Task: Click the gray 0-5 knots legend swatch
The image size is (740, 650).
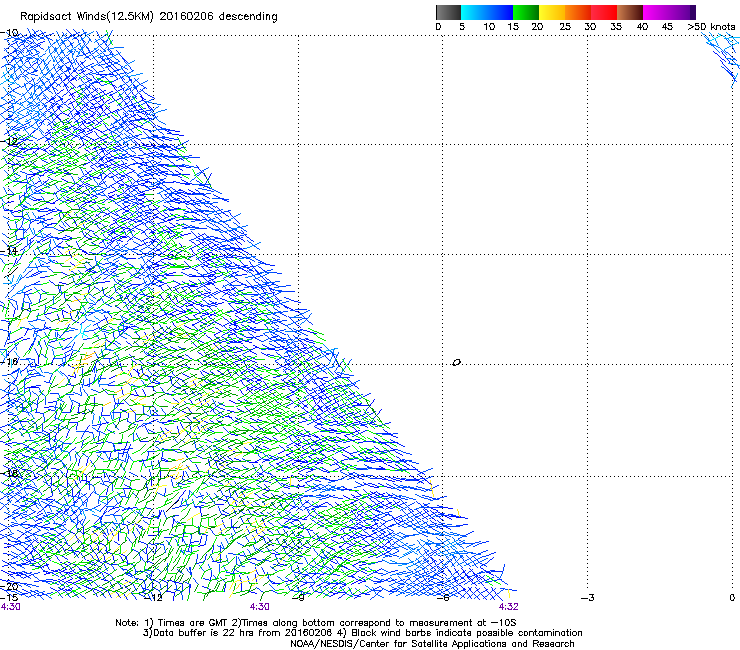Action: pyautogui.click(x=448, y=12)
